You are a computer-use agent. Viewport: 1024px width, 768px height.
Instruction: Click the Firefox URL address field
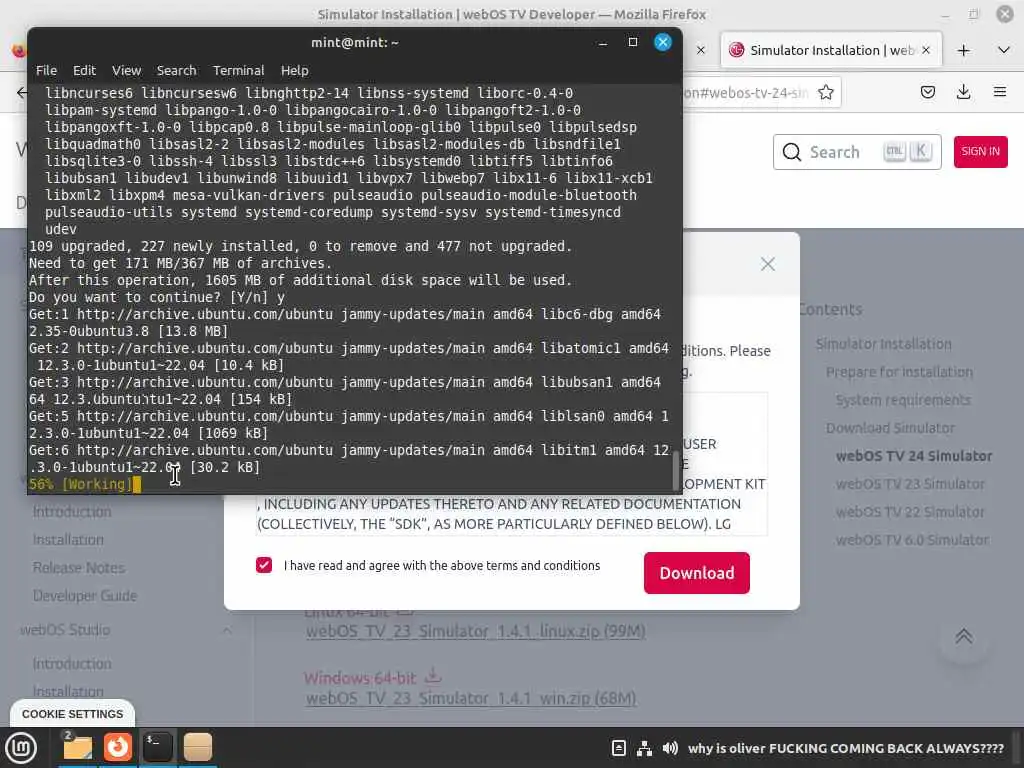click(744, 93)
